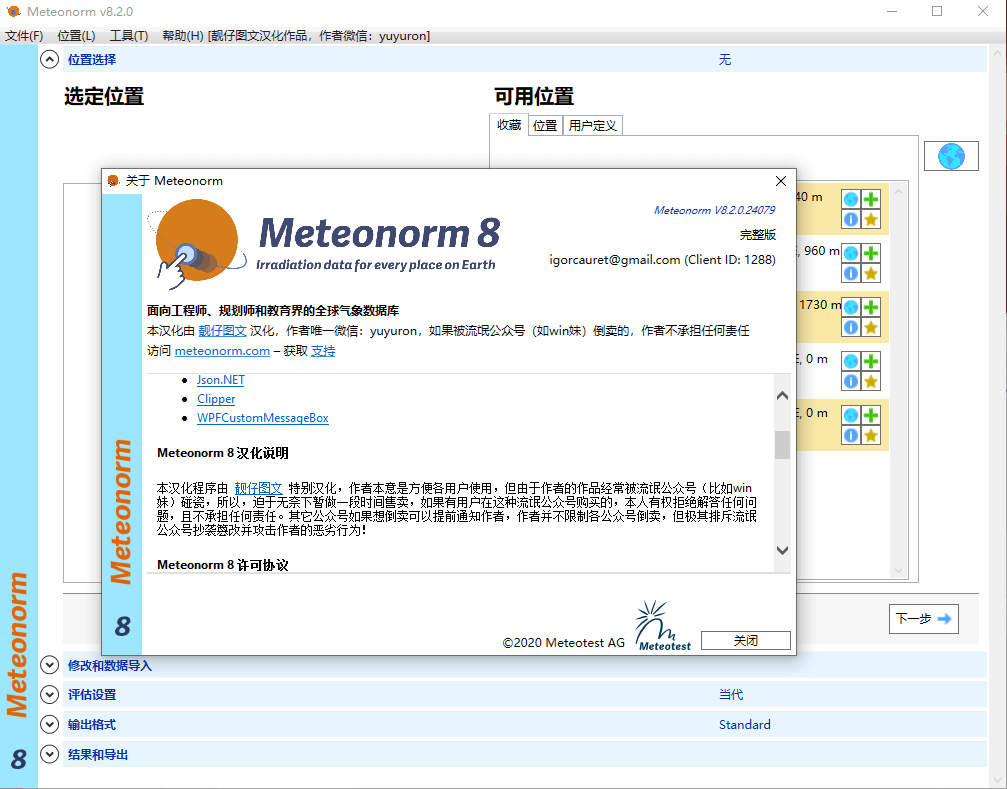Click the 当代 value for 评估设置
Viewport: 1007px width, 789px height.
pyautogui.click(x=731, y=695)
